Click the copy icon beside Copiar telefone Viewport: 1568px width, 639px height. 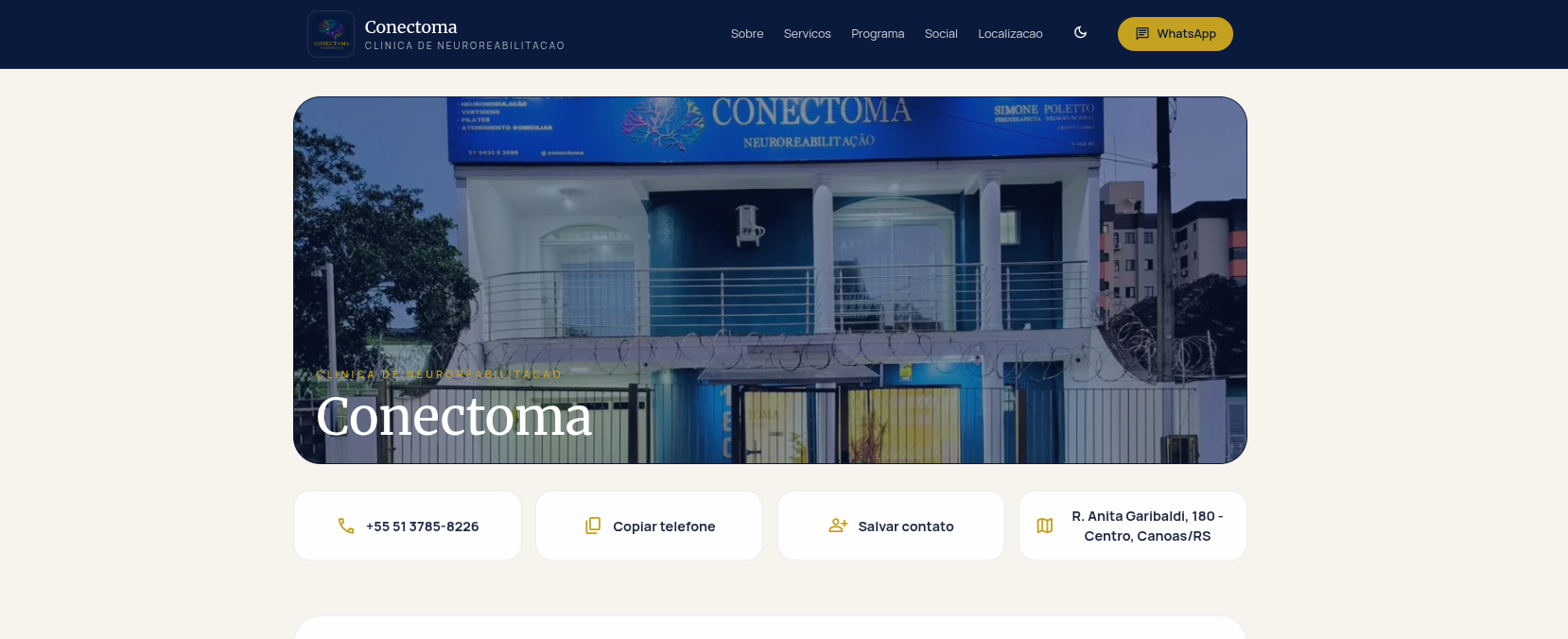click(x=593, y=526)
